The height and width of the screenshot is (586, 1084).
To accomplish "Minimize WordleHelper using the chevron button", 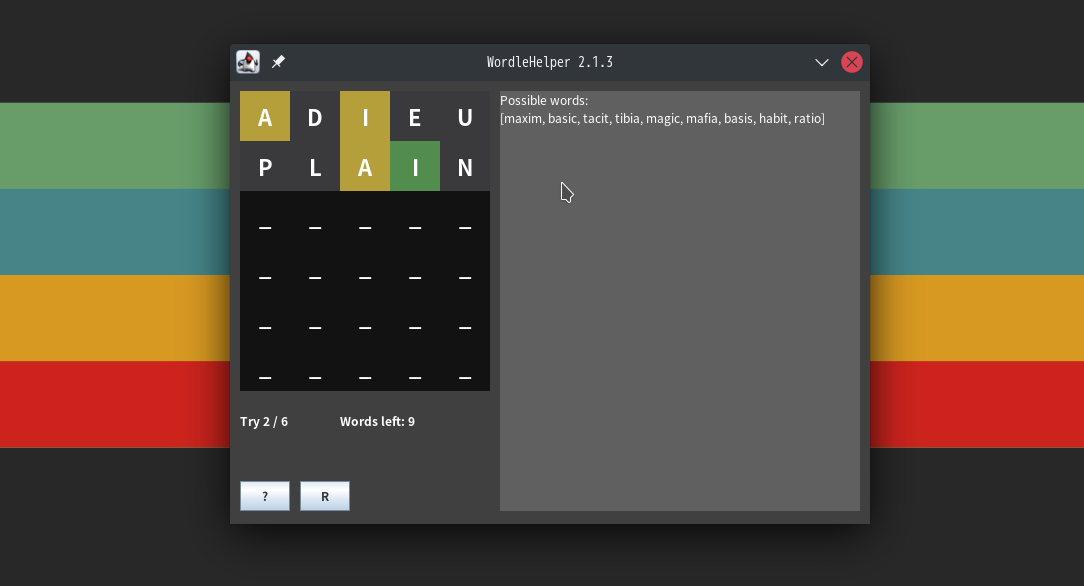I will pyautogui.click(x=821, y=62).
